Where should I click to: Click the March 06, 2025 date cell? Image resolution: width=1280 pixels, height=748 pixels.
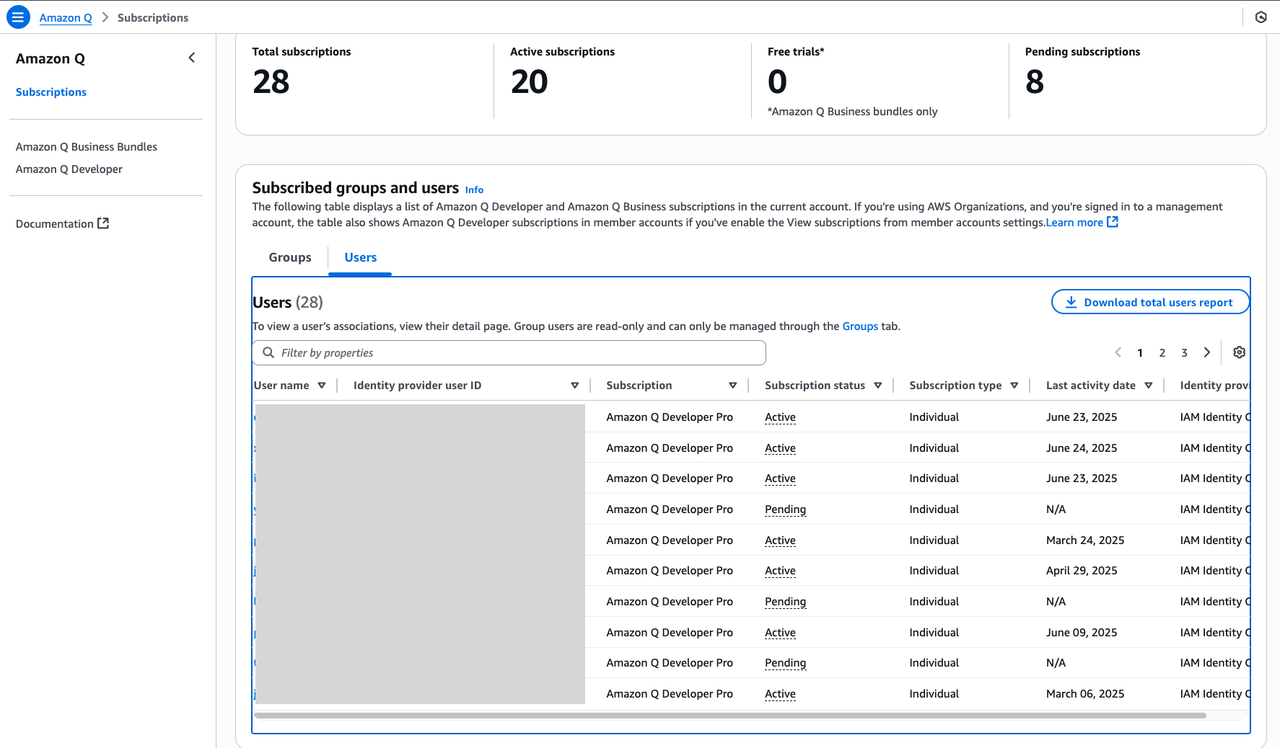pyautogui.click(x=1085, y=694)
